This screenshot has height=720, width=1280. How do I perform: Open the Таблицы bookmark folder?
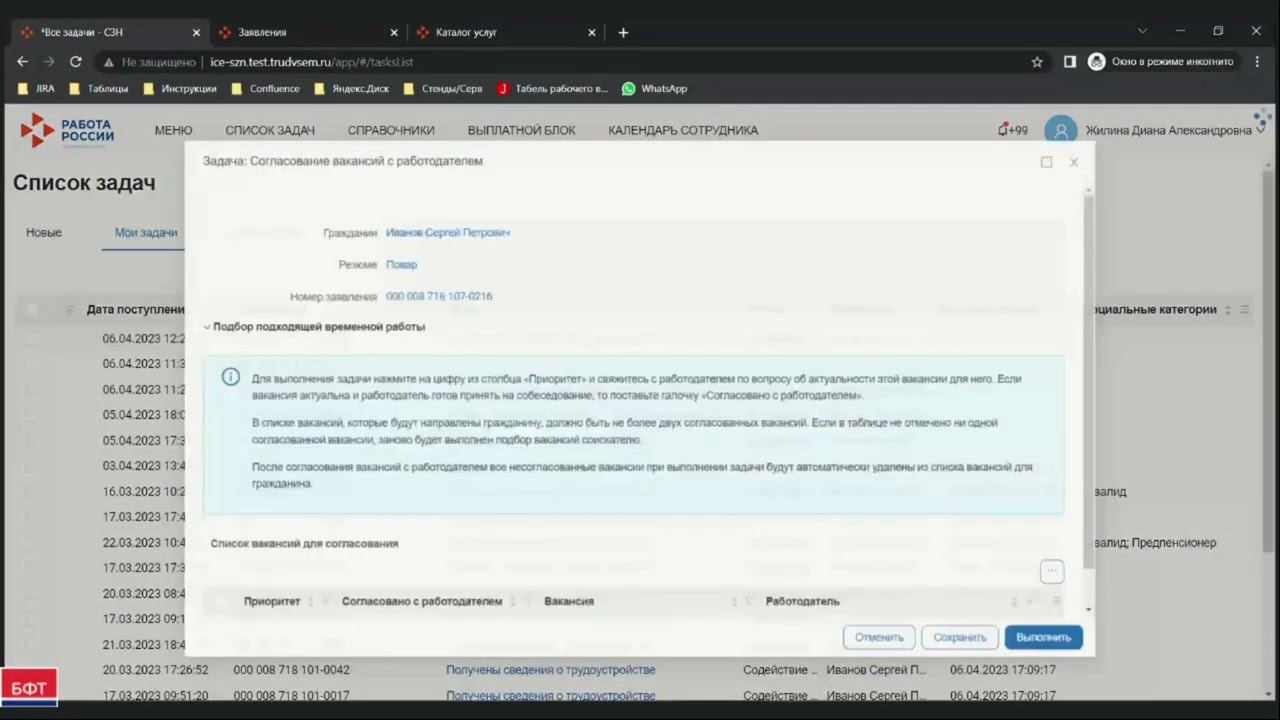point(98,89)
